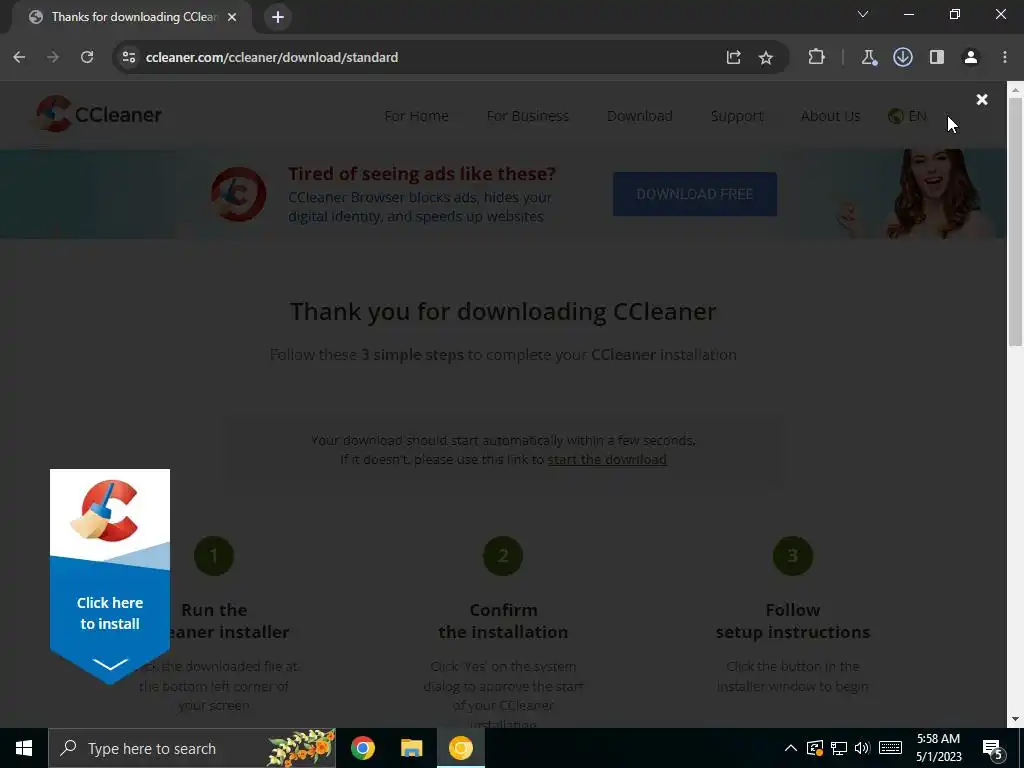Open the notification center

click(993, 749)
